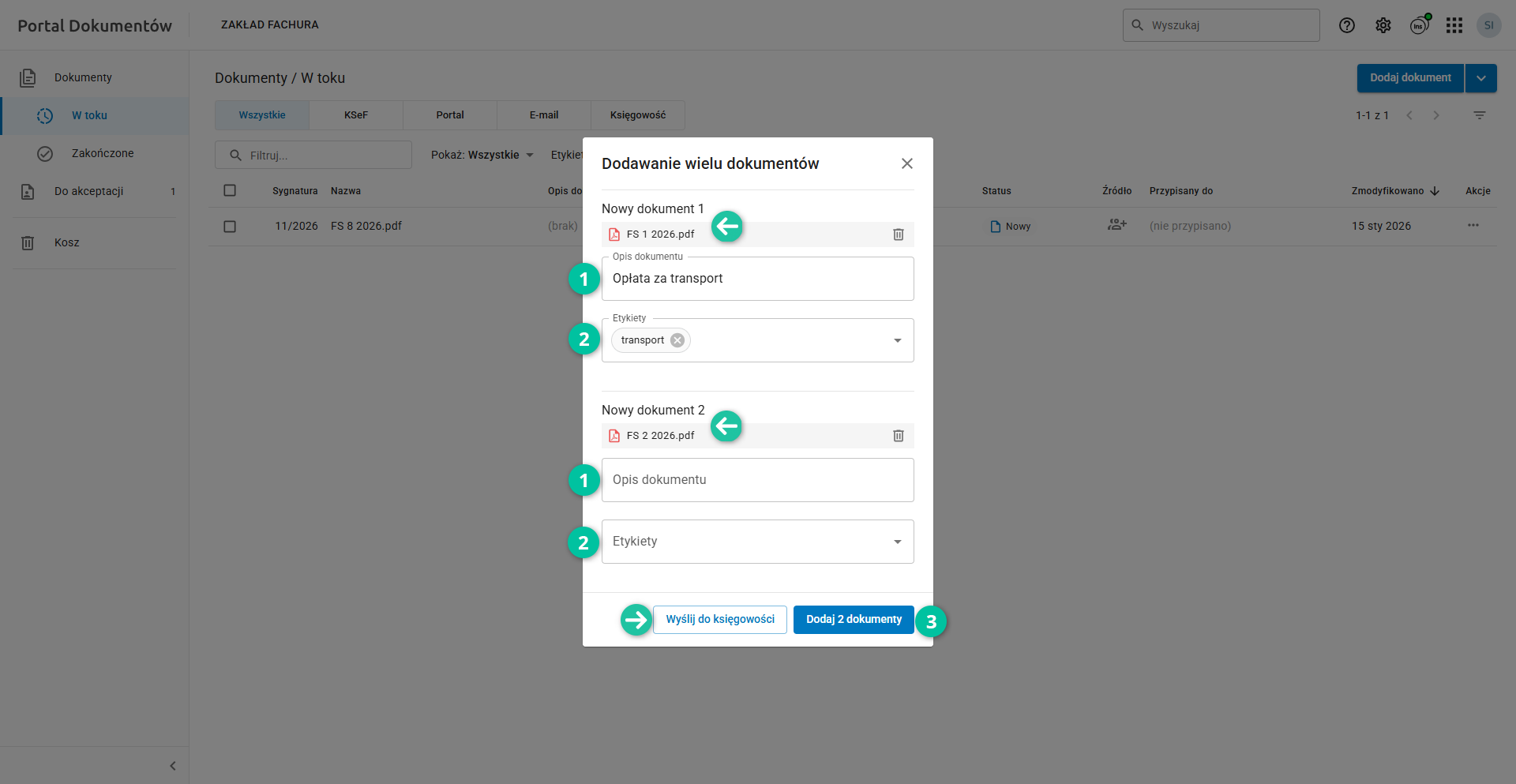Open settings gear icon in header
This screenshot has width=1516, height=784.
[1383, 25]
